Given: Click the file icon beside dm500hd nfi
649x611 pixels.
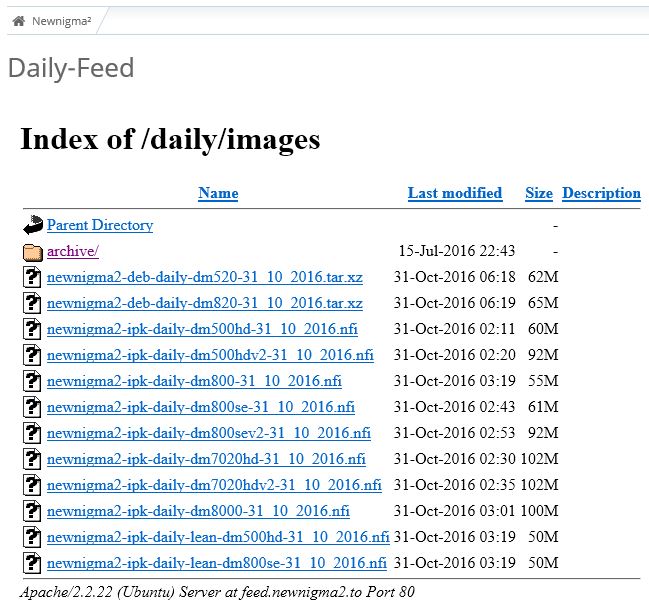Looking at the screenshot, I should coord(33,329).
